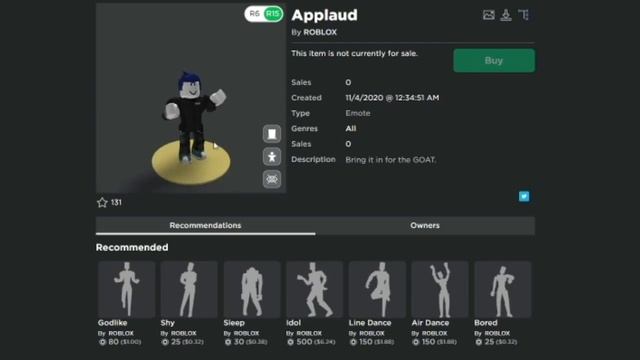Open the Air Dance emote thumbnail
The width and height of the screenshot is (640, 360).
tap(440, 289)
